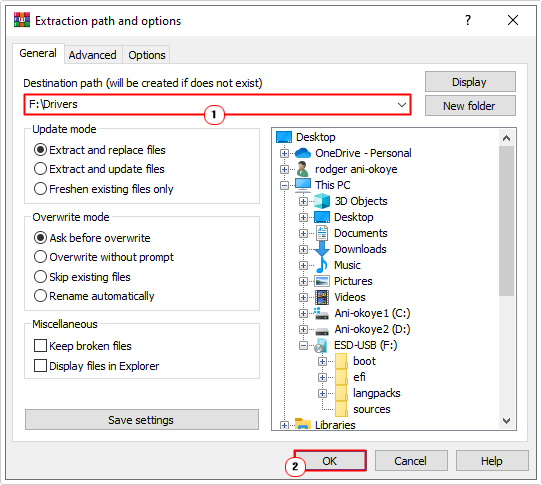Collapse the This PC node
The height and width of the screenshot is (485, 542).
point(284,185)
